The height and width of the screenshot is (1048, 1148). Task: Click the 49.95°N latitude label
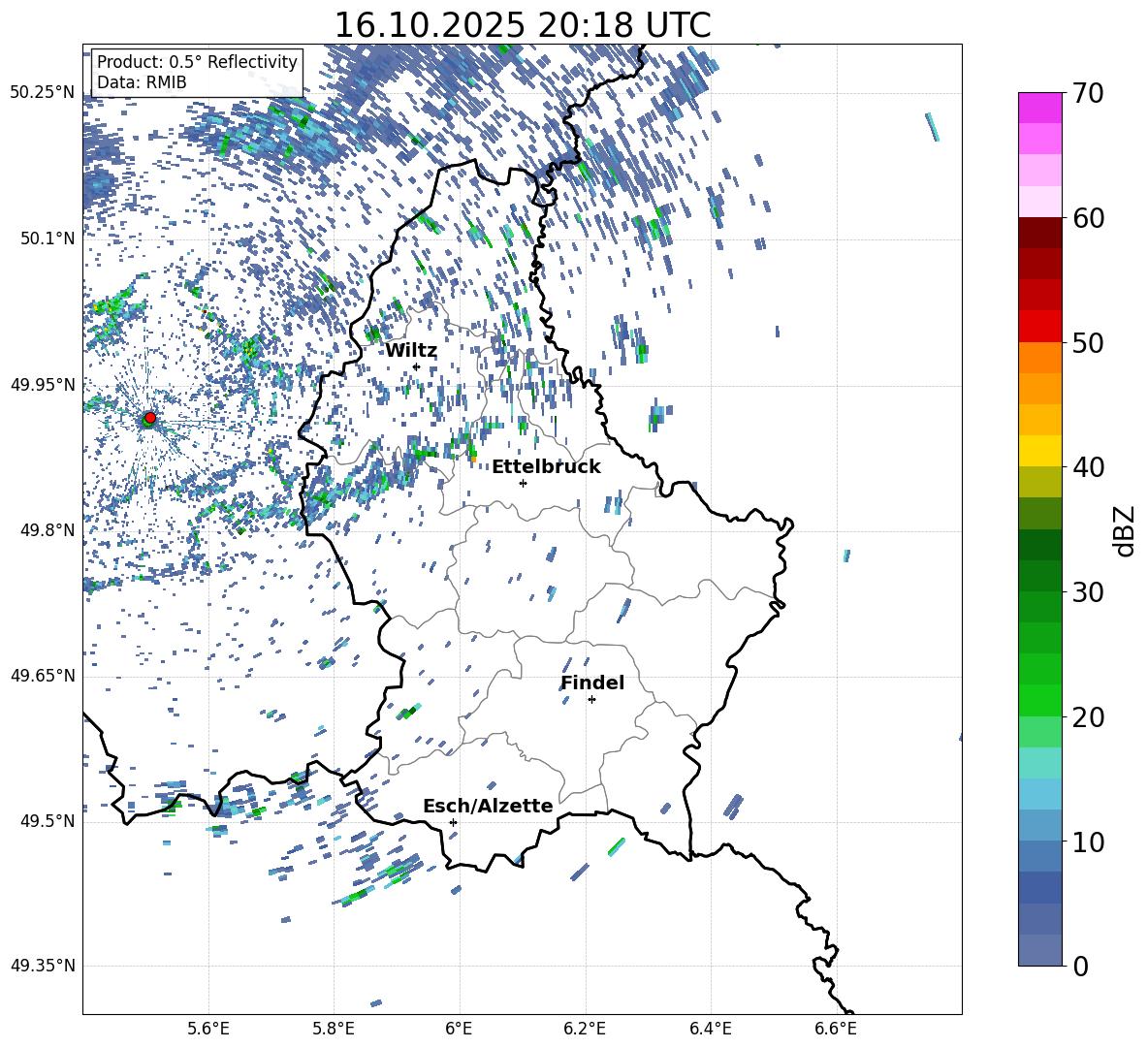(43, 384)
